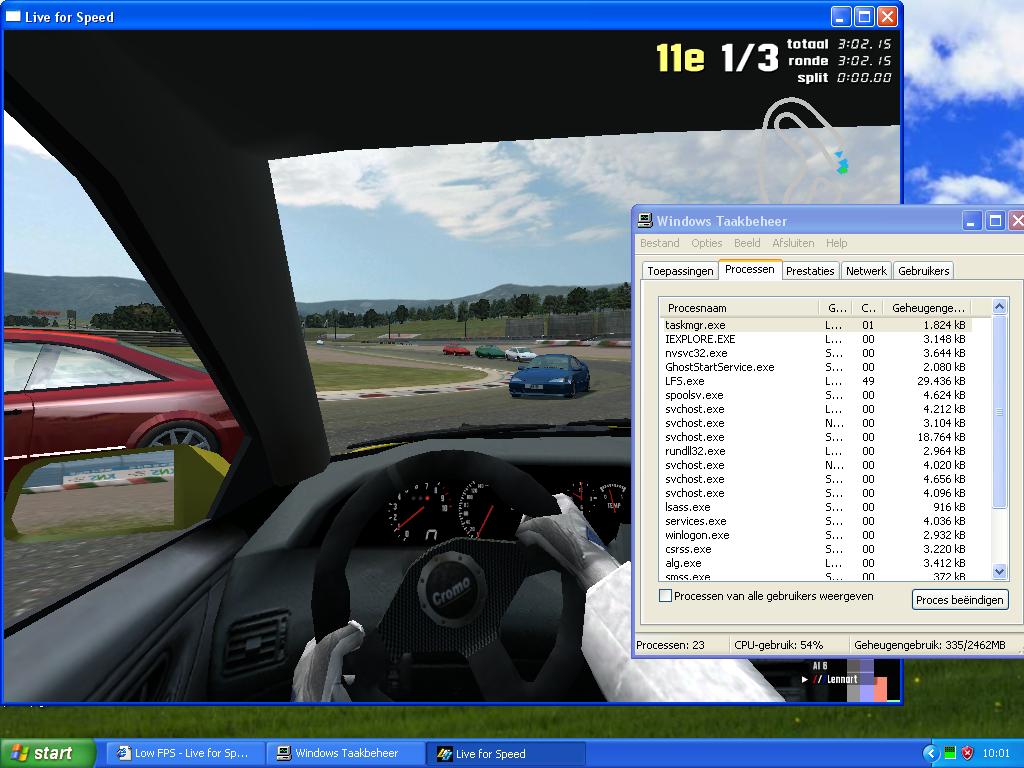Image resolution: width=1024 pixels, height=768 pixels.
Task: Select services.exe process row
Action: pos(816,521)
